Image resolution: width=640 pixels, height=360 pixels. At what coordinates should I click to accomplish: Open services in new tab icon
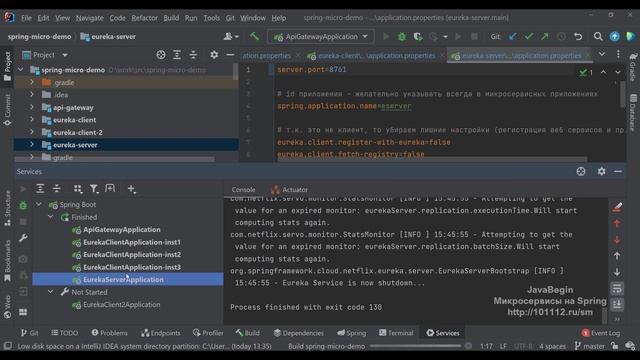tap(110, 189)
